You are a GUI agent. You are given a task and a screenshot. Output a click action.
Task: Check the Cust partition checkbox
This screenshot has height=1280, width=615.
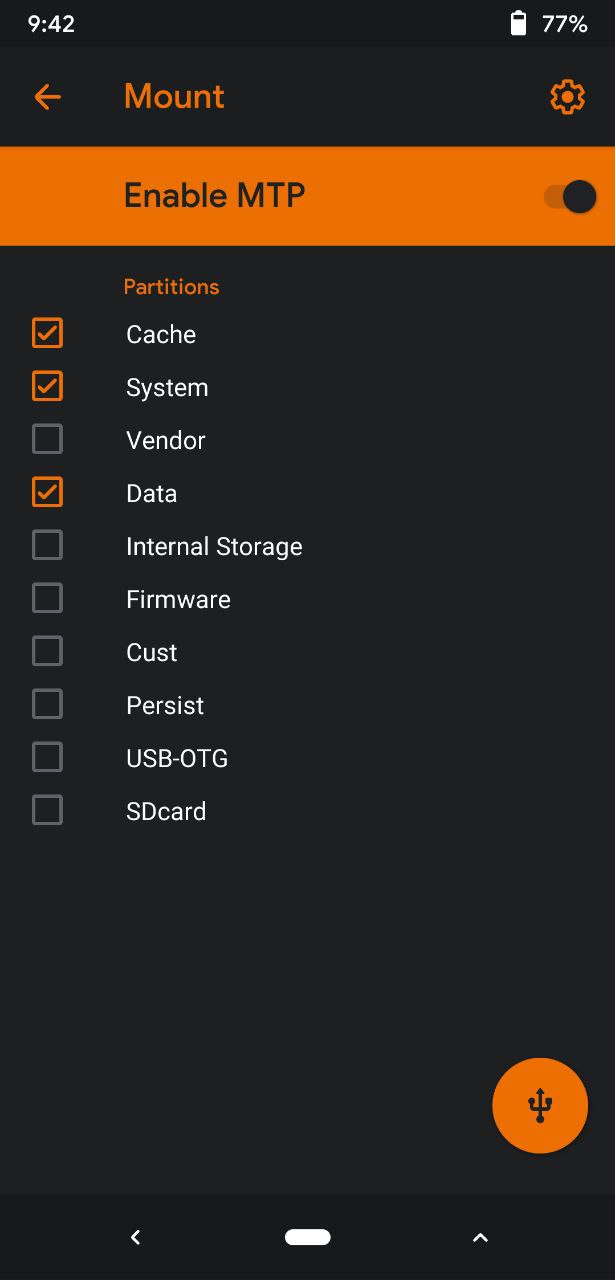[x=47, y=651]
